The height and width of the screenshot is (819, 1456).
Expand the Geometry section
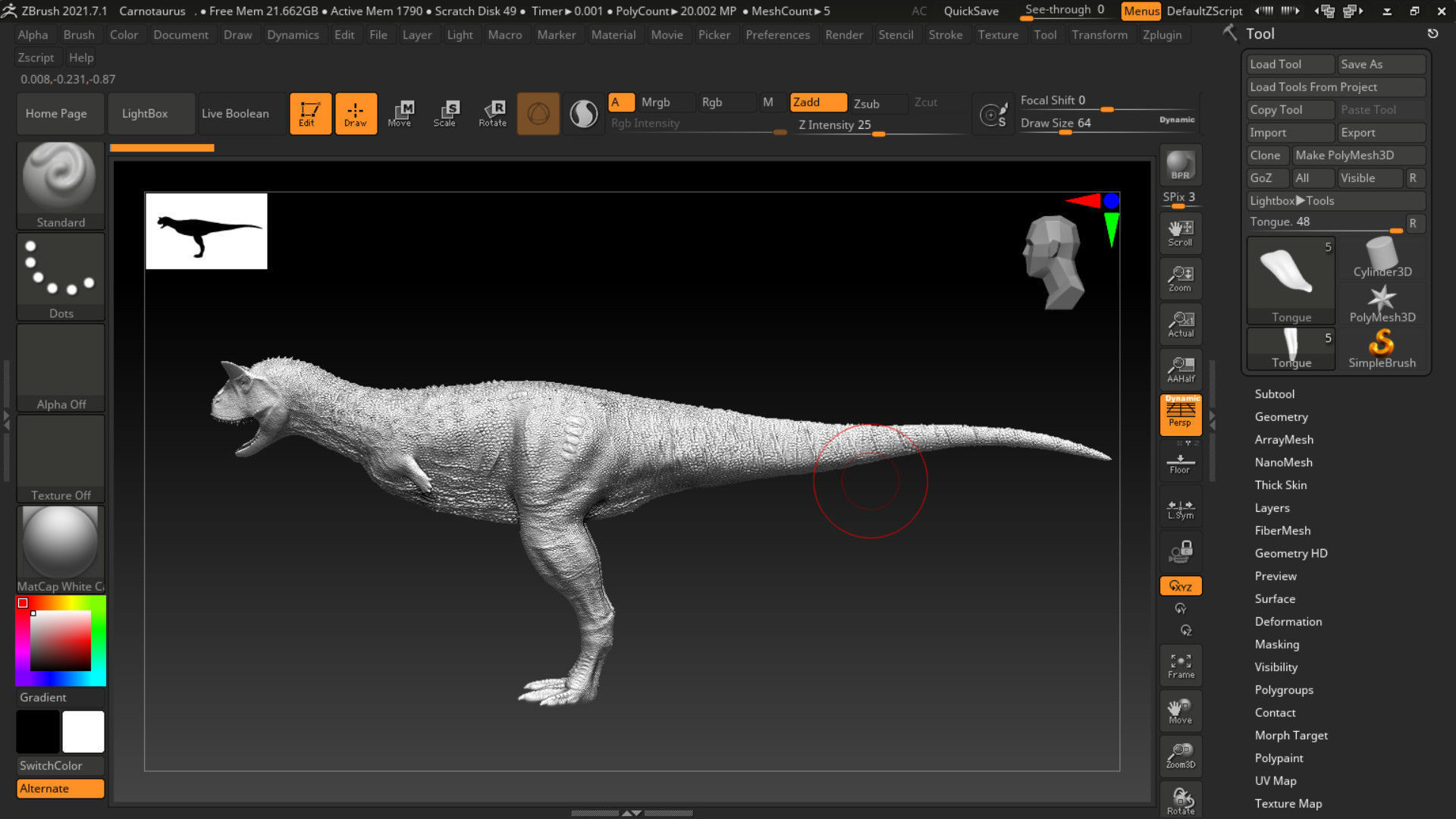[x=1281, y=417]
